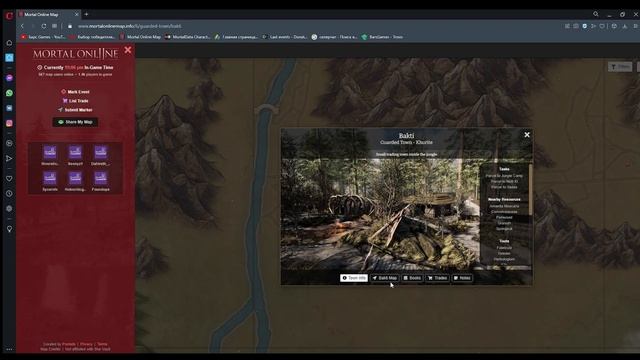Screen dimensions: 640x360
Task: Open the YouTube bookmark
Action: [43, 37]
